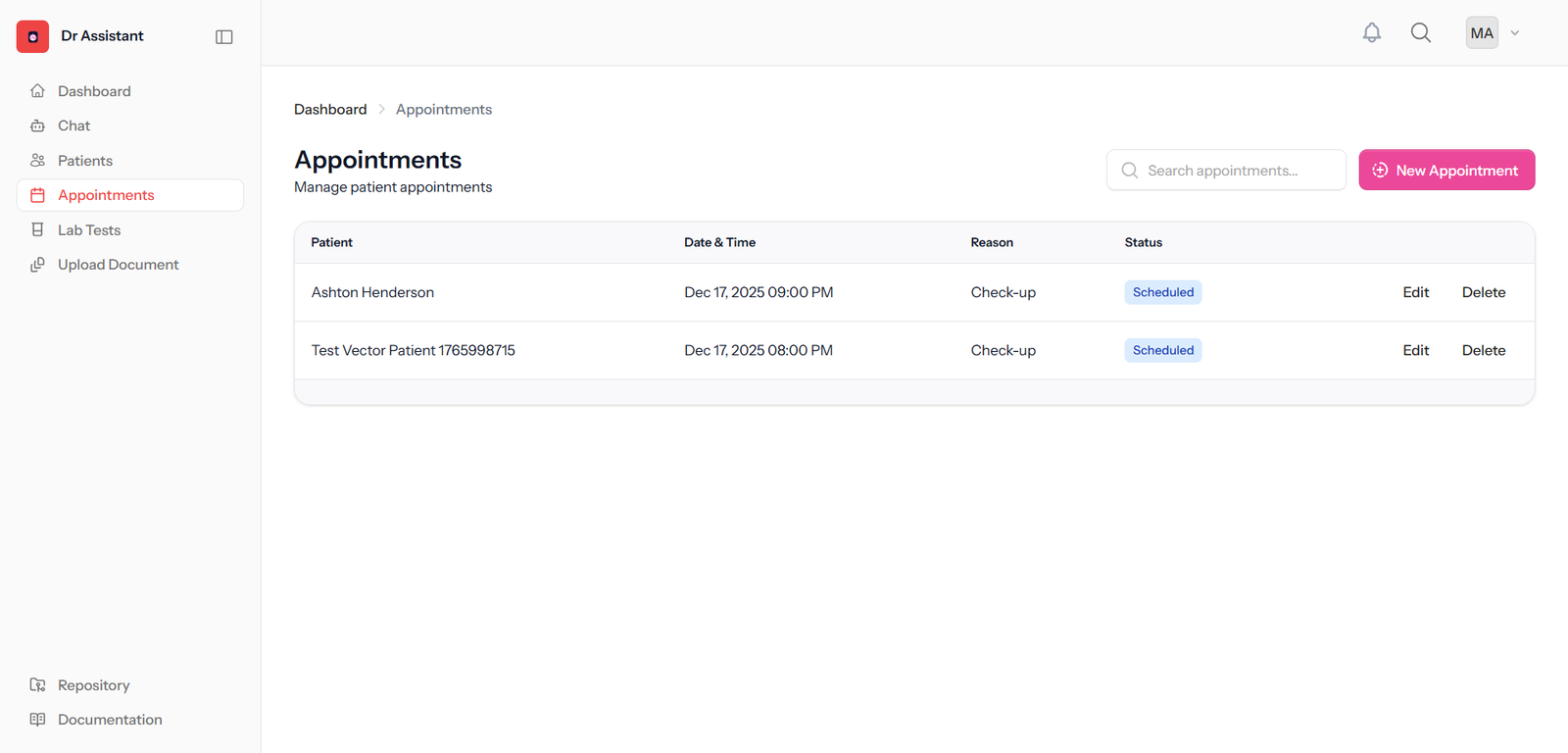The width and height of the screenshot is (1568, 753).
Task: Click the MA user avatar
Action: pyautogui.click(x=1482, y=32)
